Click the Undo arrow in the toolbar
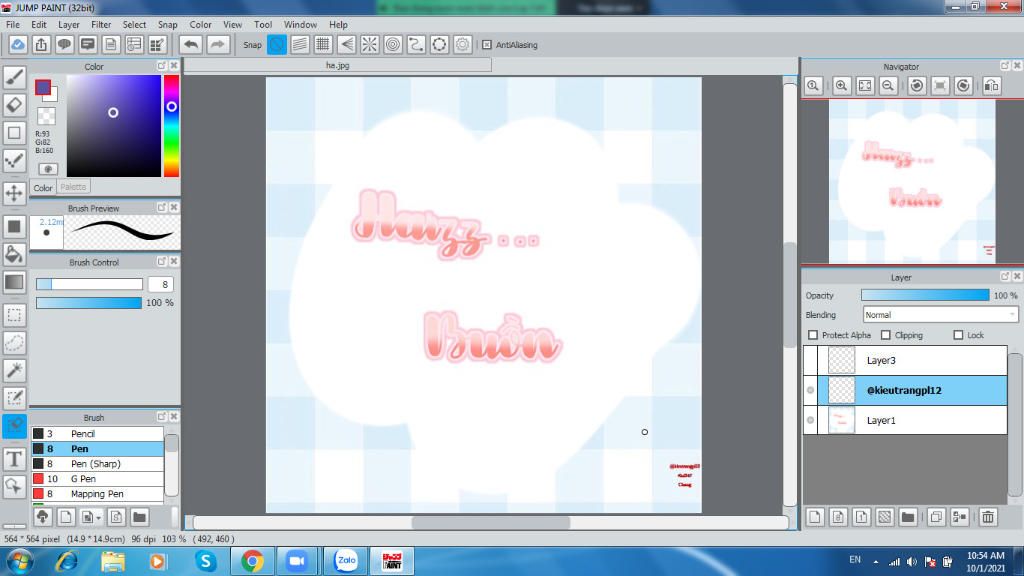Image resolution: width=1024 pixels, height=576 pixels. [191, 44]
